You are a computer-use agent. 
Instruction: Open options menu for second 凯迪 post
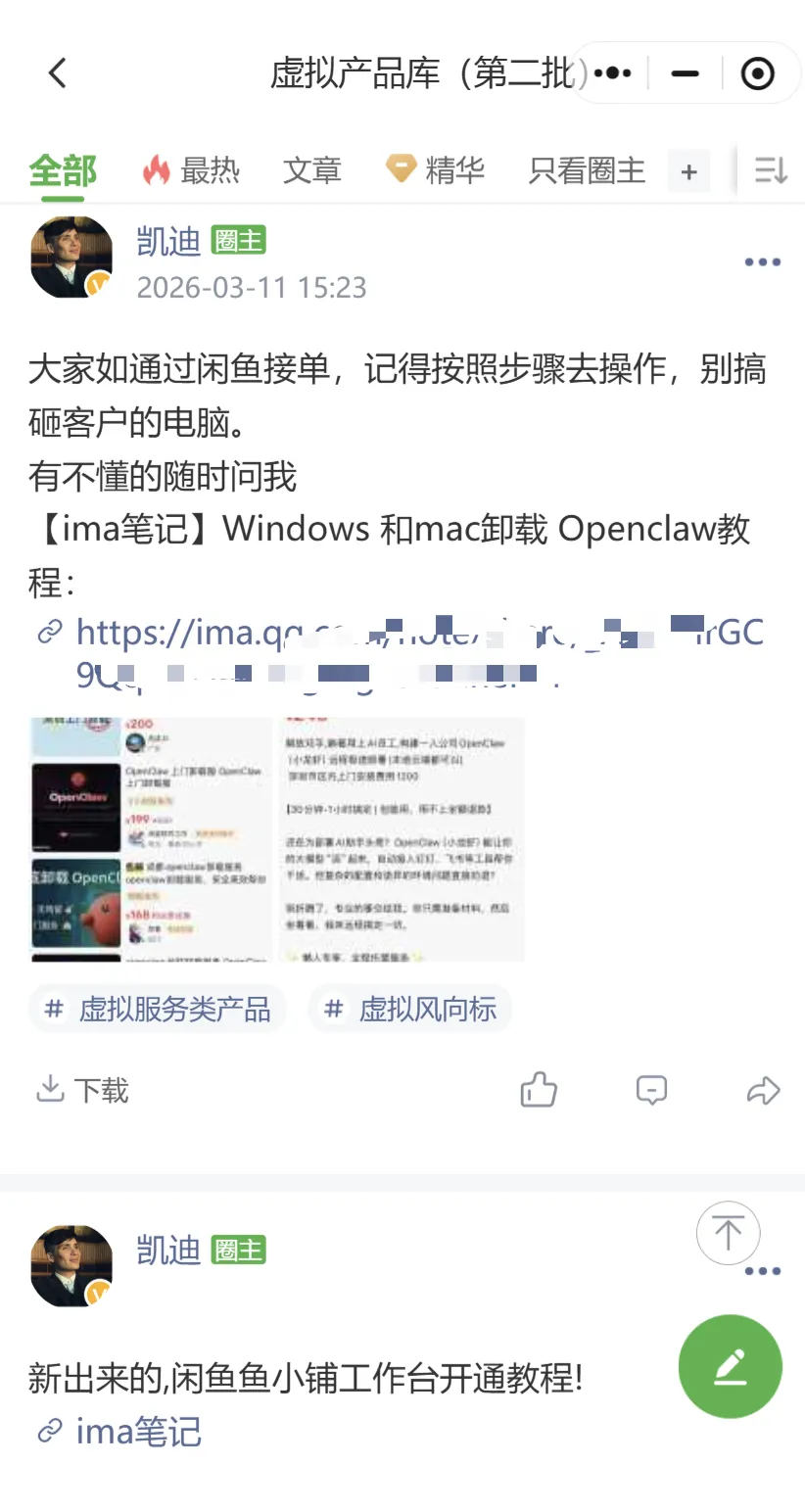(762, 1271)
